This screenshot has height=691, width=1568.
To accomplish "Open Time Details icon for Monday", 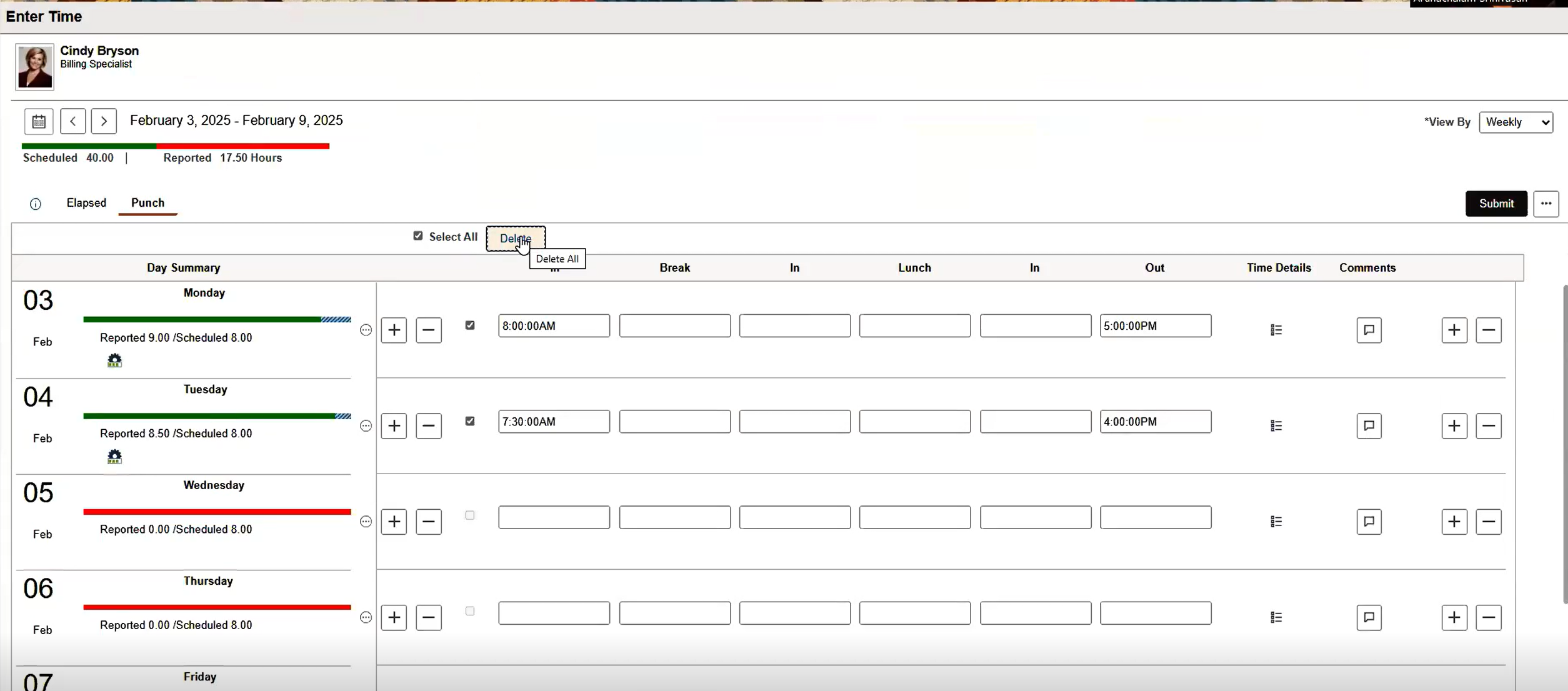I will coord(1276,330).
